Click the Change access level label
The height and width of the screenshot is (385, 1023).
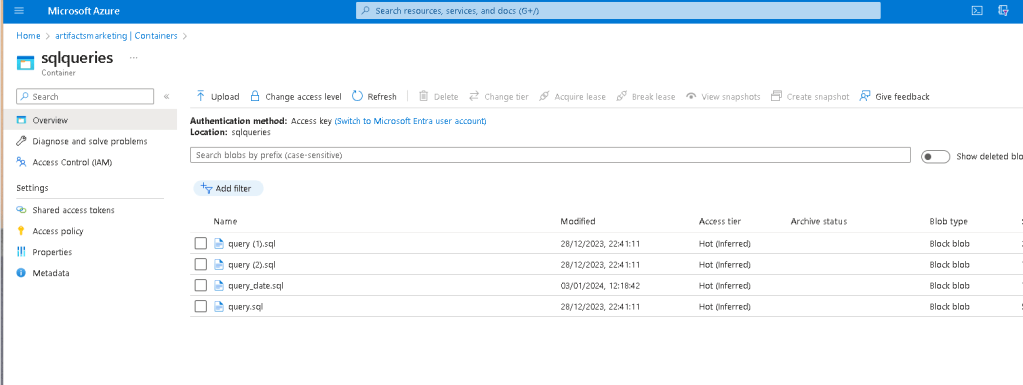tap(303, 97)
